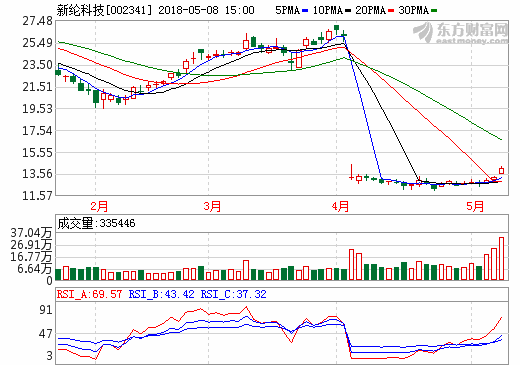Click the 5月 month axis label
Screen dimensions: 520x365
point(475,207)
